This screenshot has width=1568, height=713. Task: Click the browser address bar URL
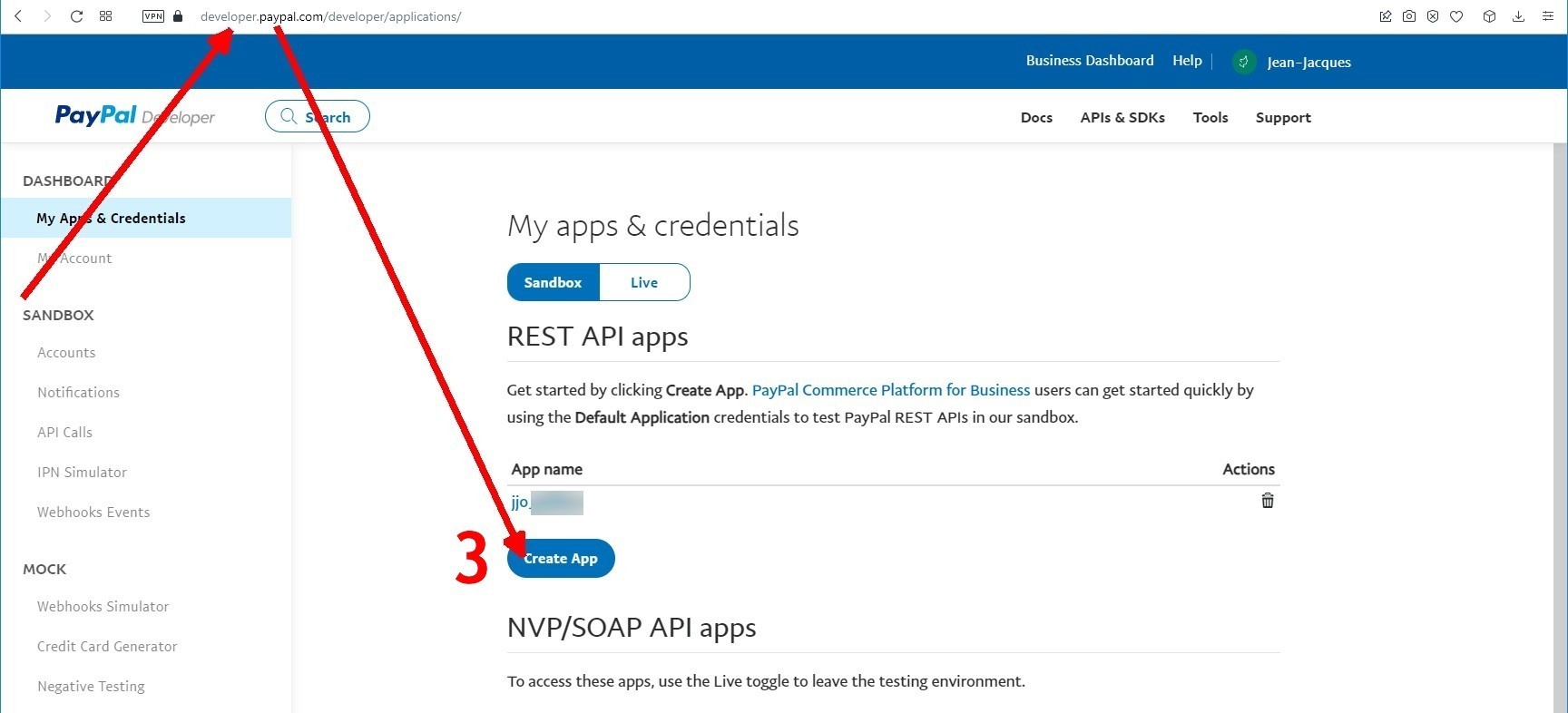[x=330, y=16]
